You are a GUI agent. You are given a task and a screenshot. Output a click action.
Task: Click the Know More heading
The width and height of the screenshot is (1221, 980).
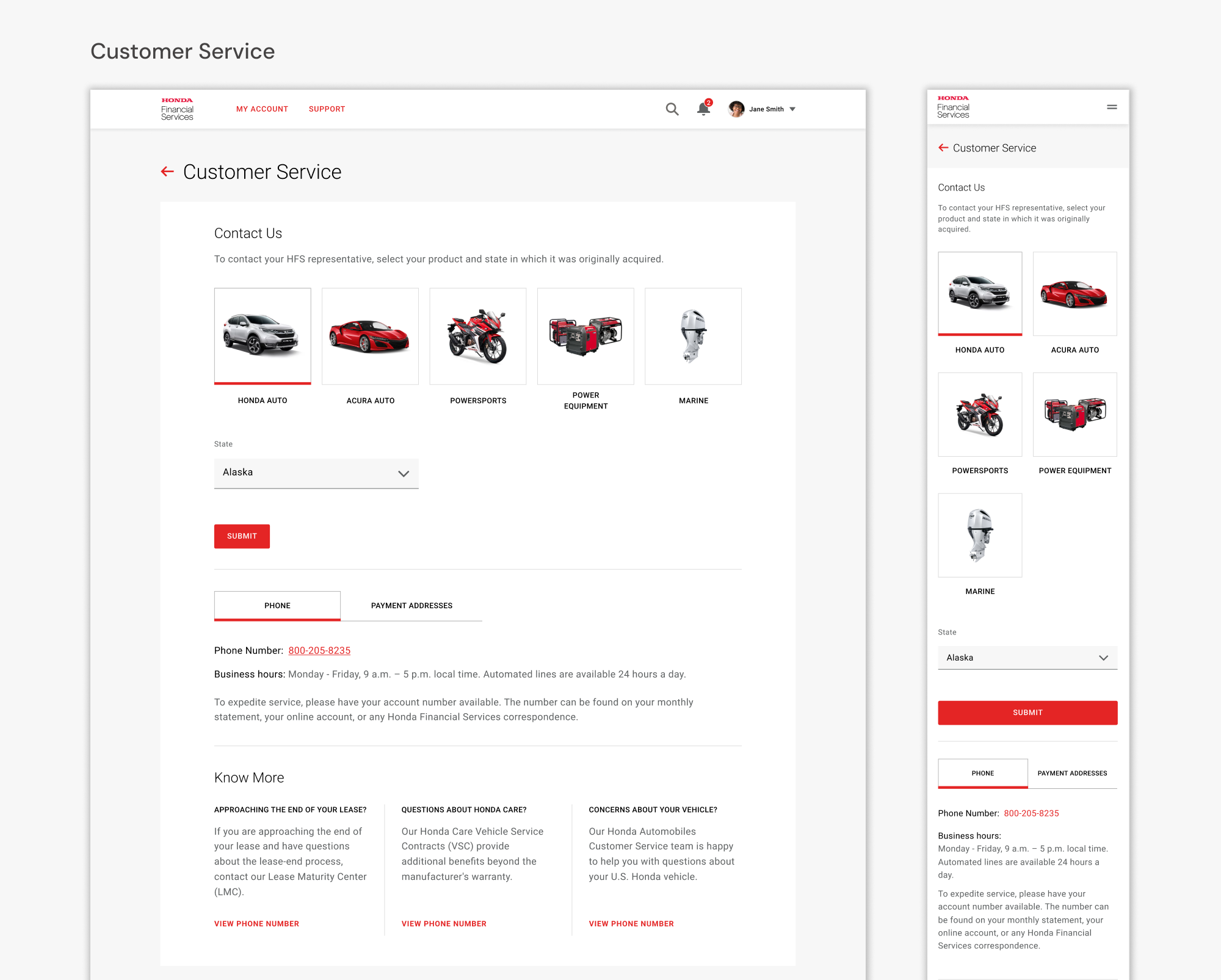pos(249,778)
